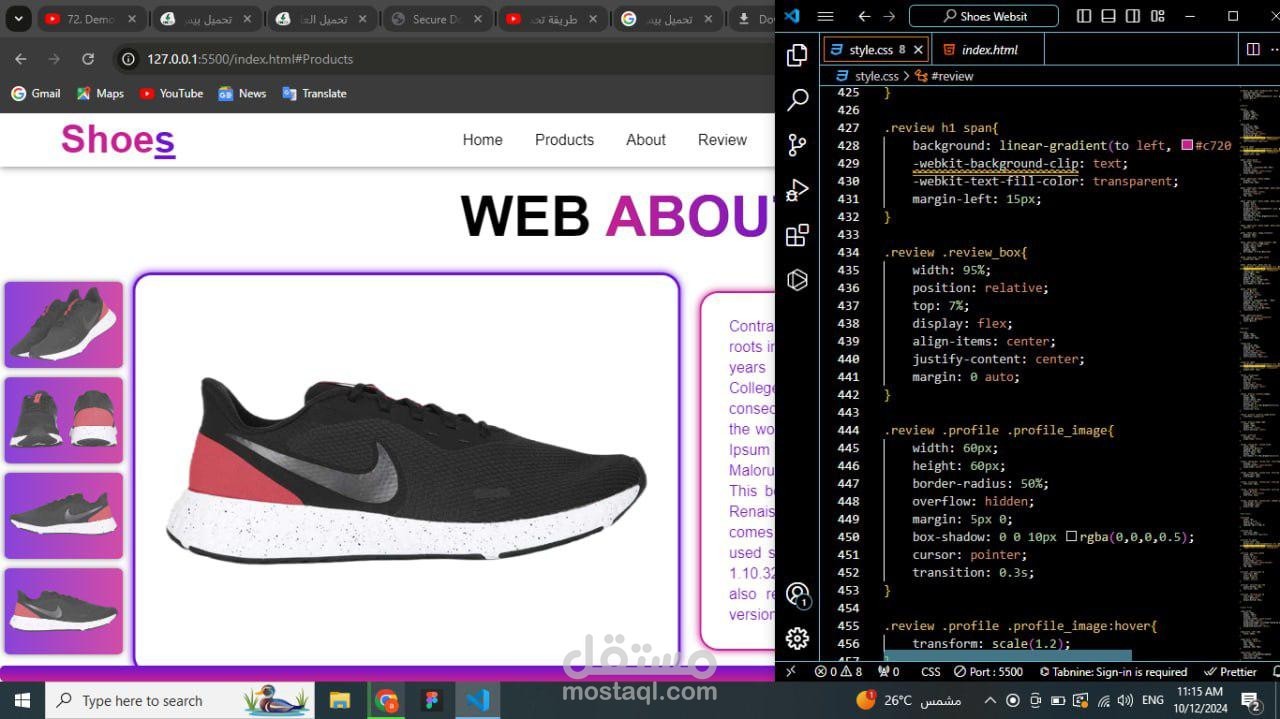Show hidden system tray icons
Screen dimensions: 1280x719
[990, 700]
